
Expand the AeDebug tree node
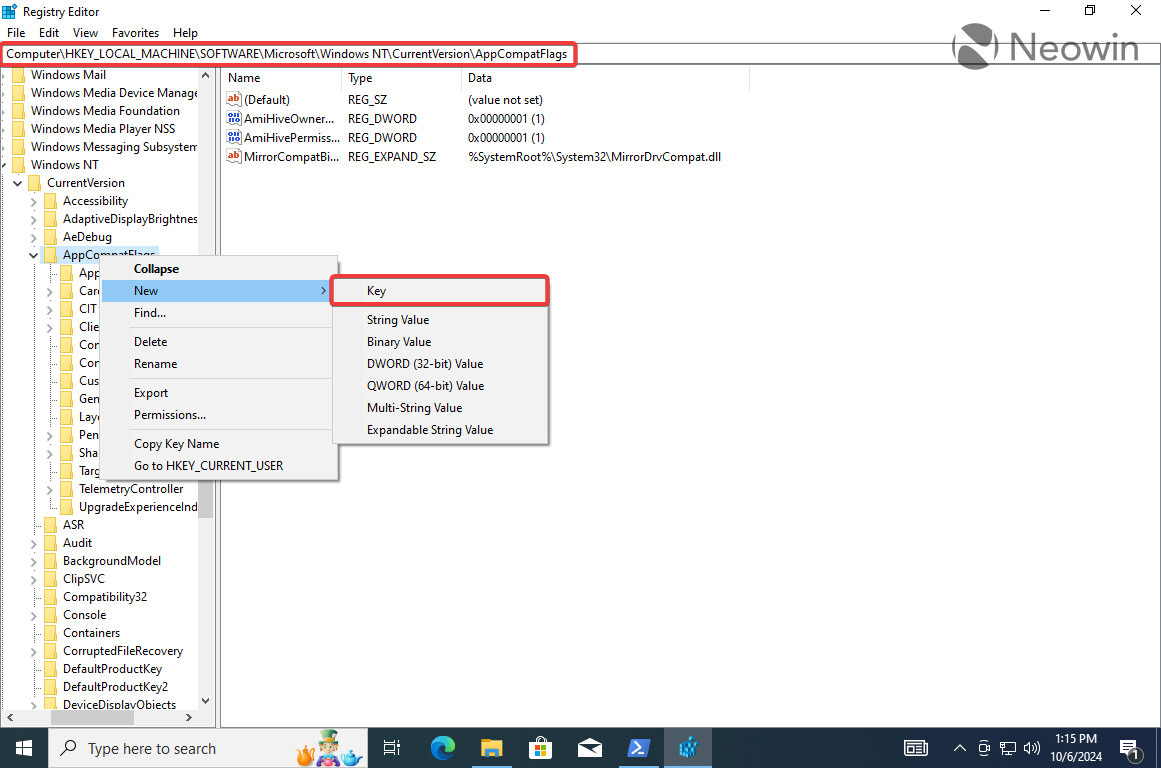point(33,237)
